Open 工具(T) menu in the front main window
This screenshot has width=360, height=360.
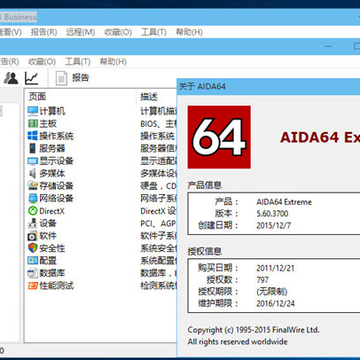tap(78, 62)
